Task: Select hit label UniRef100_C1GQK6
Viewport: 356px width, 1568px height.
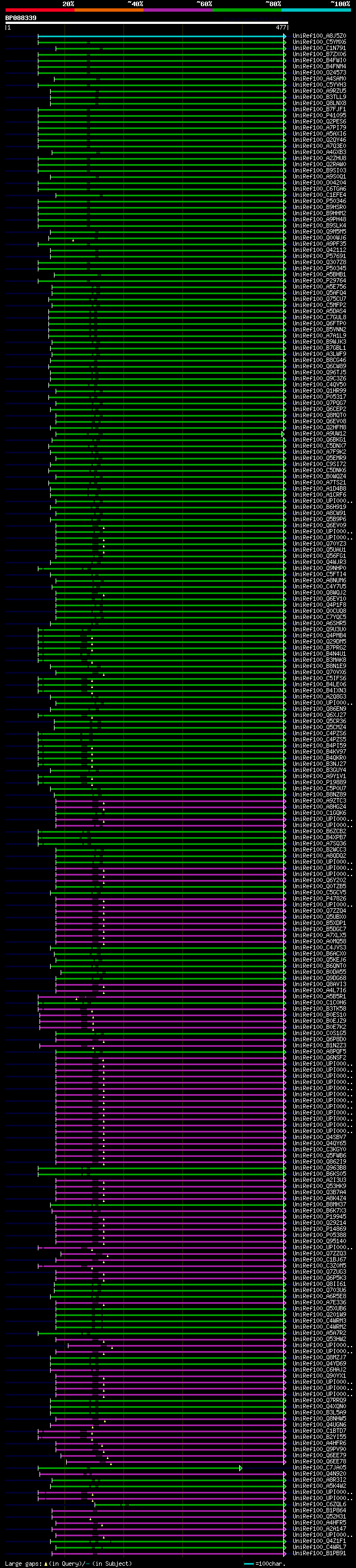Action: click(x=319, y=813)
